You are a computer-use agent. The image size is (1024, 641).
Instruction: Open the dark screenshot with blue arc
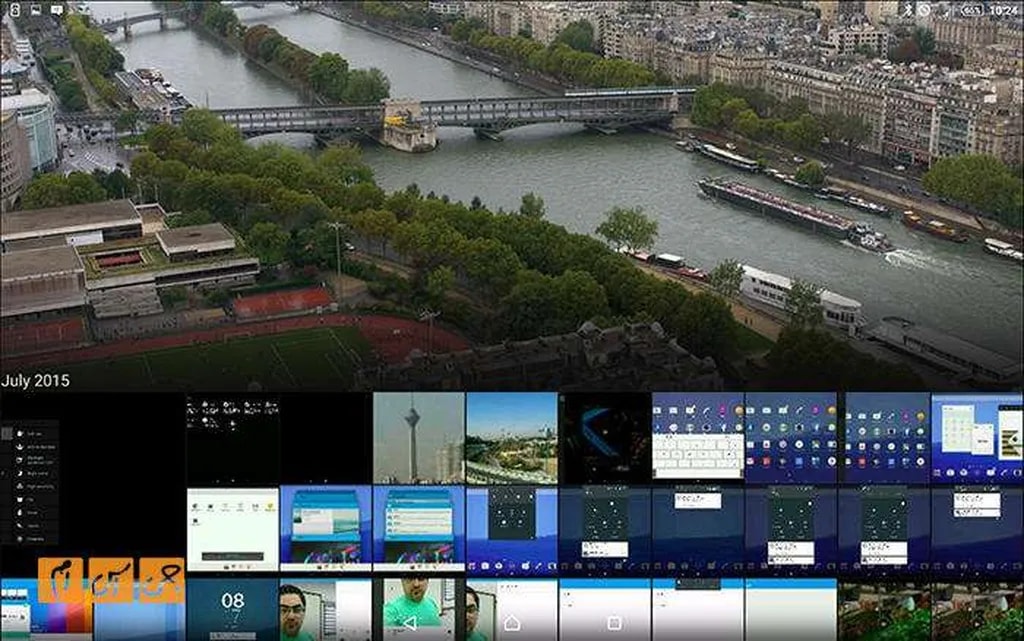[604, 437]
